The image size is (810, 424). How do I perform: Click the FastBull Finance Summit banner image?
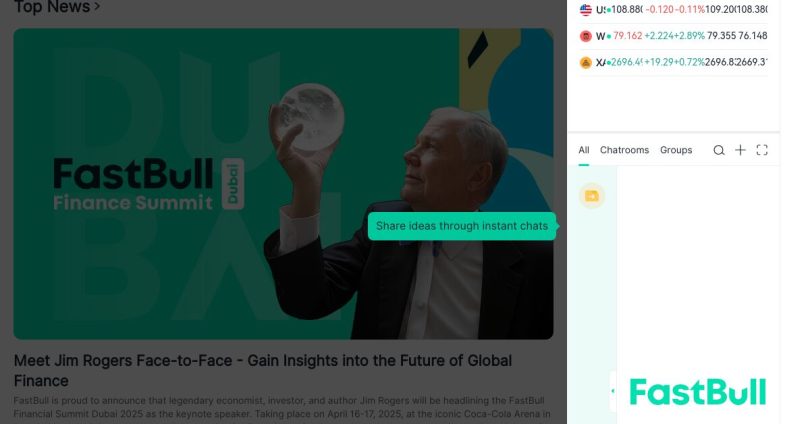(283, 184)
